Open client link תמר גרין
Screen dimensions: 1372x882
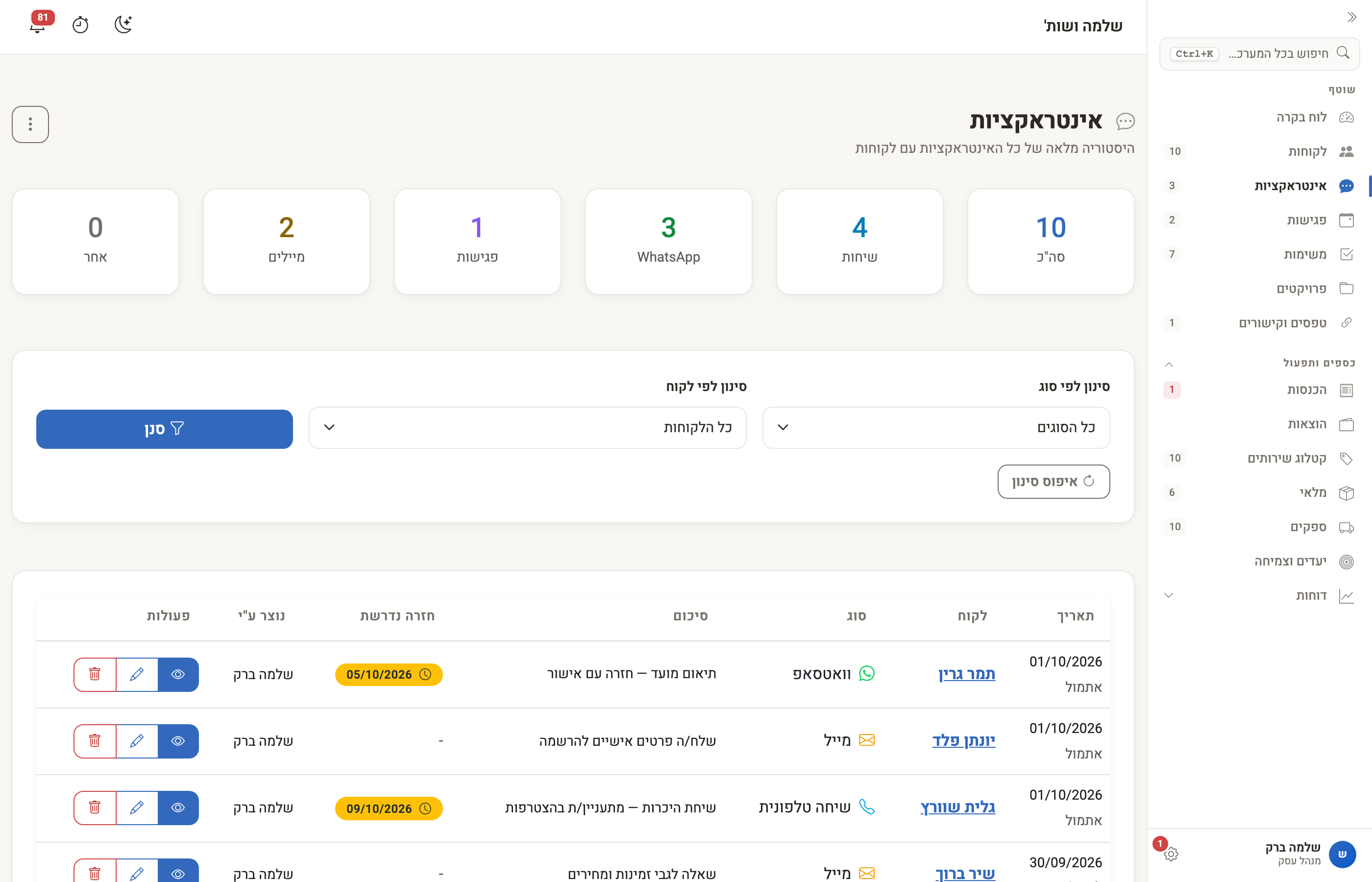(967, 674)
